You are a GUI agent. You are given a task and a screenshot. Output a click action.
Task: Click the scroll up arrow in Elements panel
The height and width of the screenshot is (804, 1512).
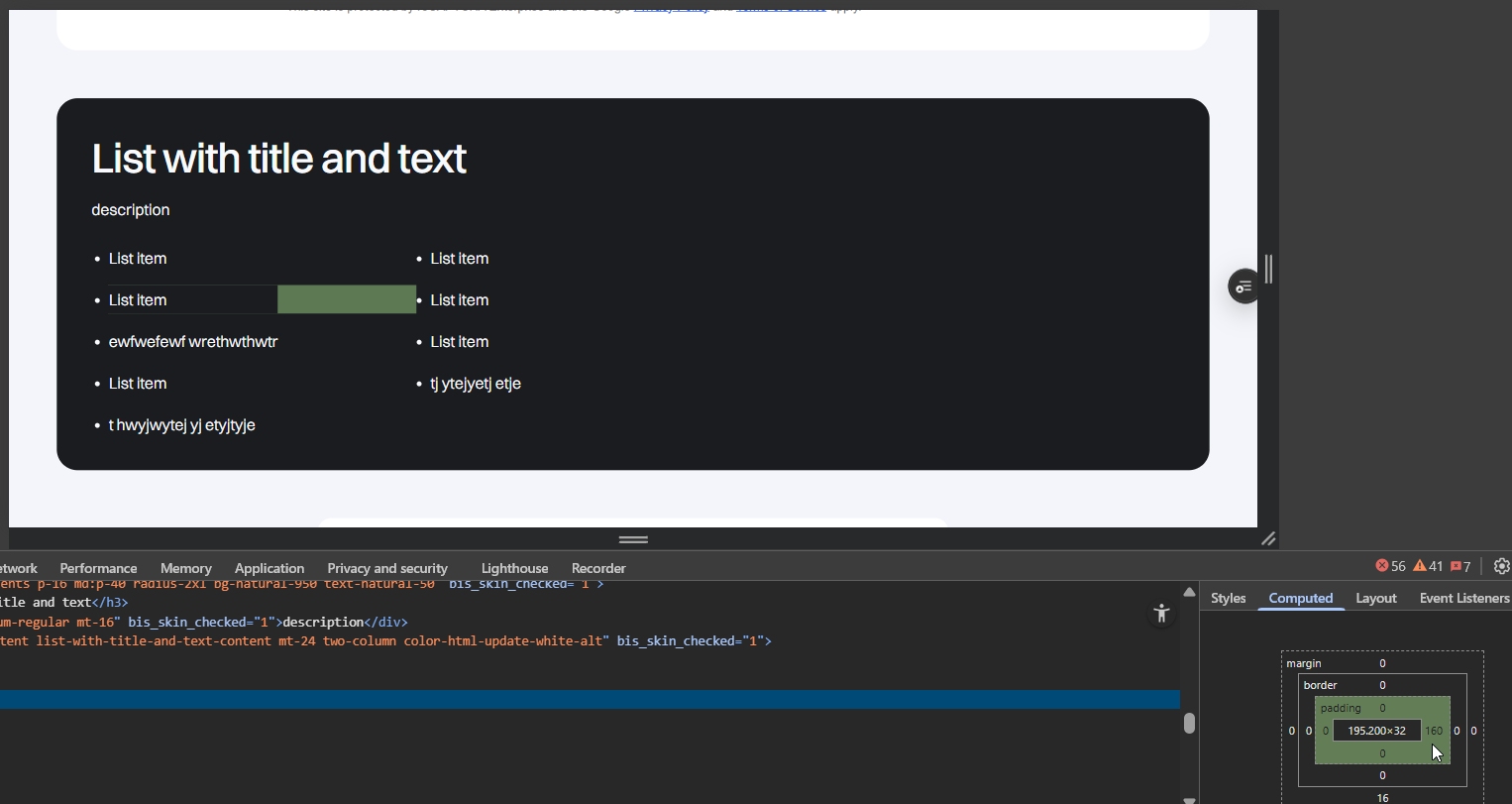pyautogui.click(x=1189, y=592)
